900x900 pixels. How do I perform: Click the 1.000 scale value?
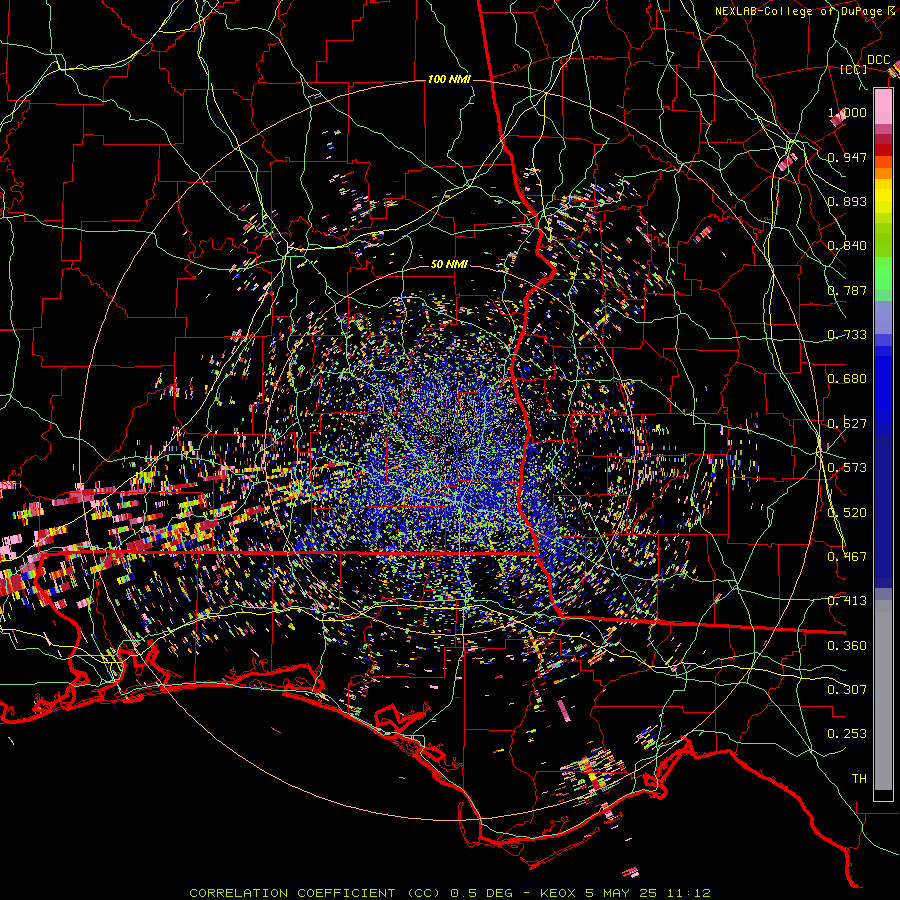coord(847,112)
